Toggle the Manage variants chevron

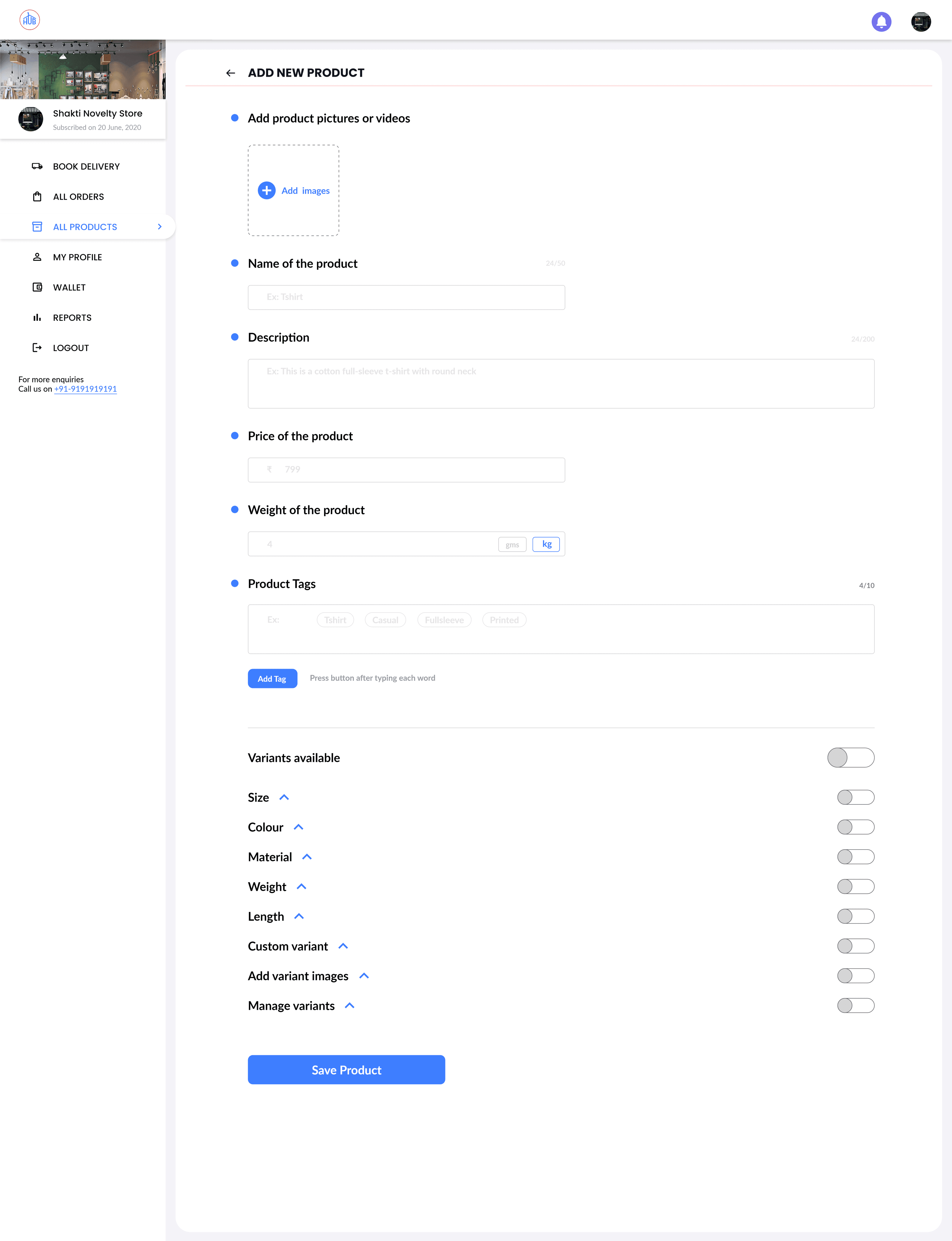click(x=350, y=1006)
